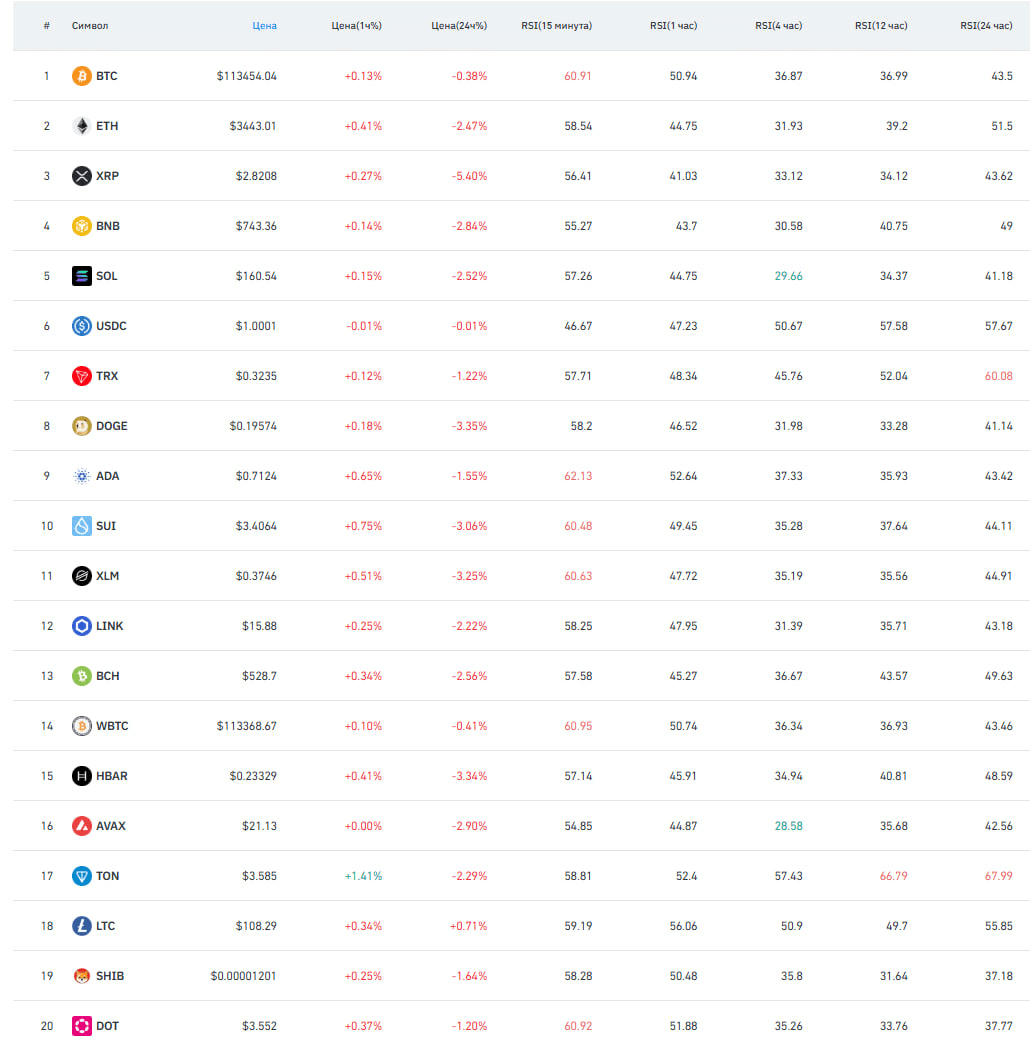Click the Shiba Inu SHIB icon
Image resolution: width=1030 pixels, height=1049 pixels.
(82, 976)
